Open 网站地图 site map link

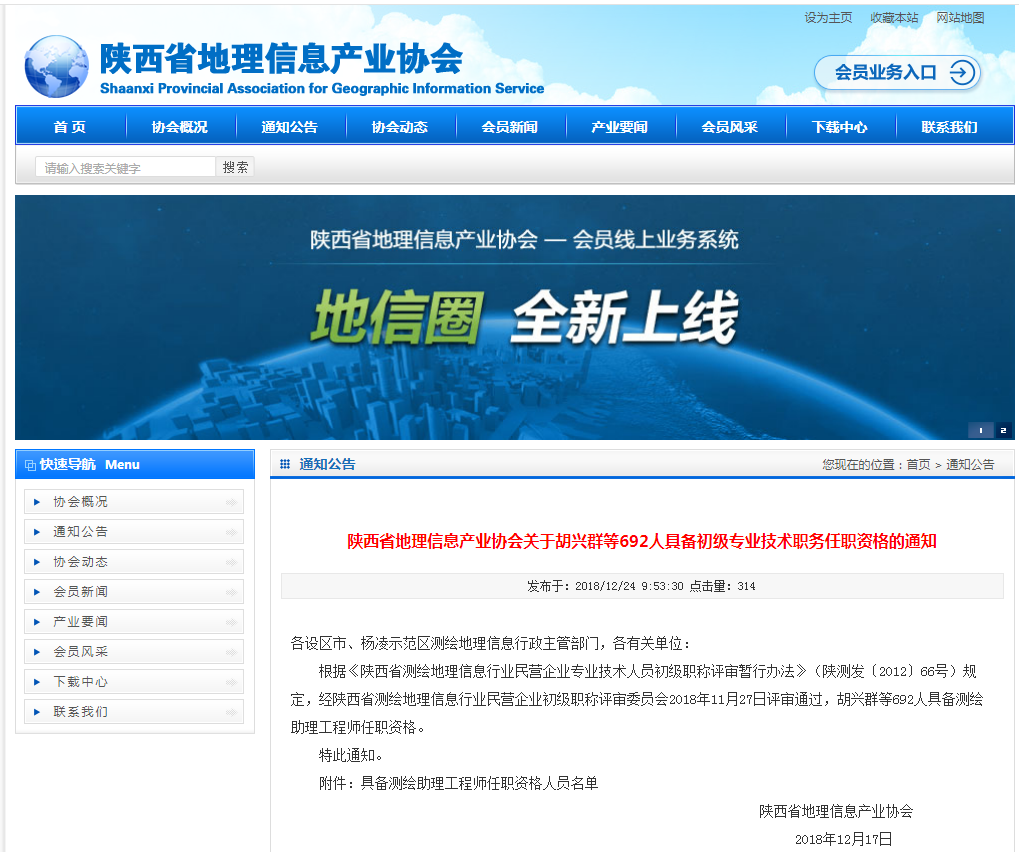[x=960, y=18]
